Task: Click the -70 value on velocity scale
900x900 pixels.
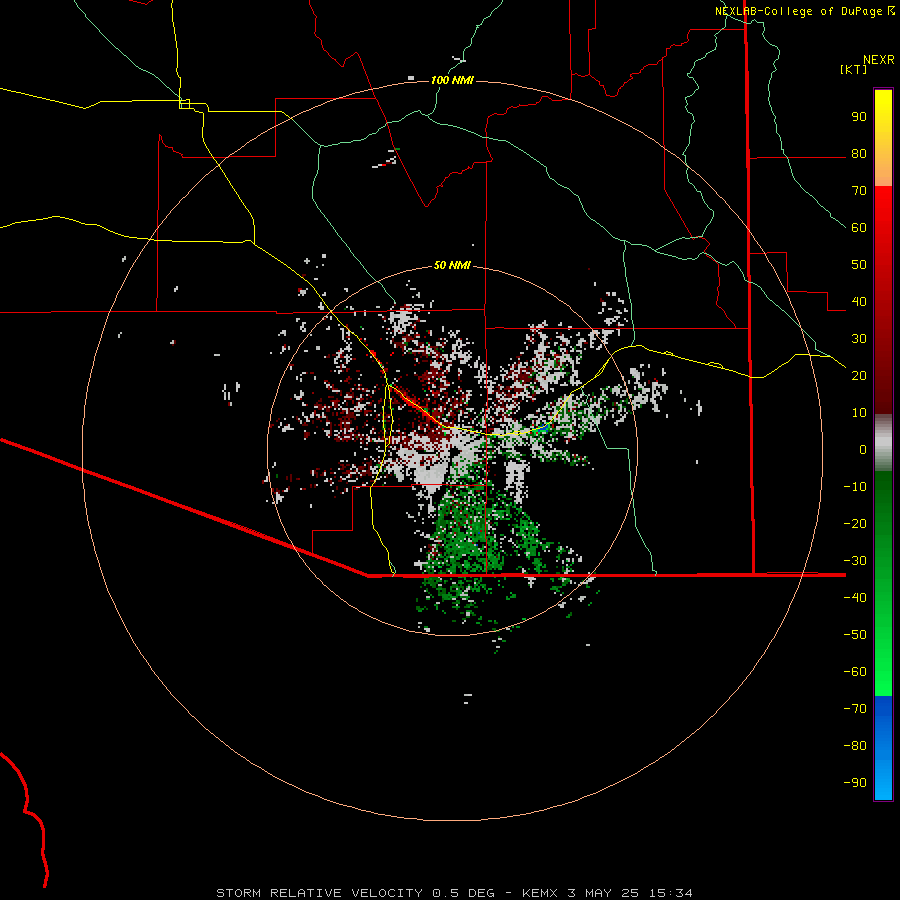Action: 855,709
